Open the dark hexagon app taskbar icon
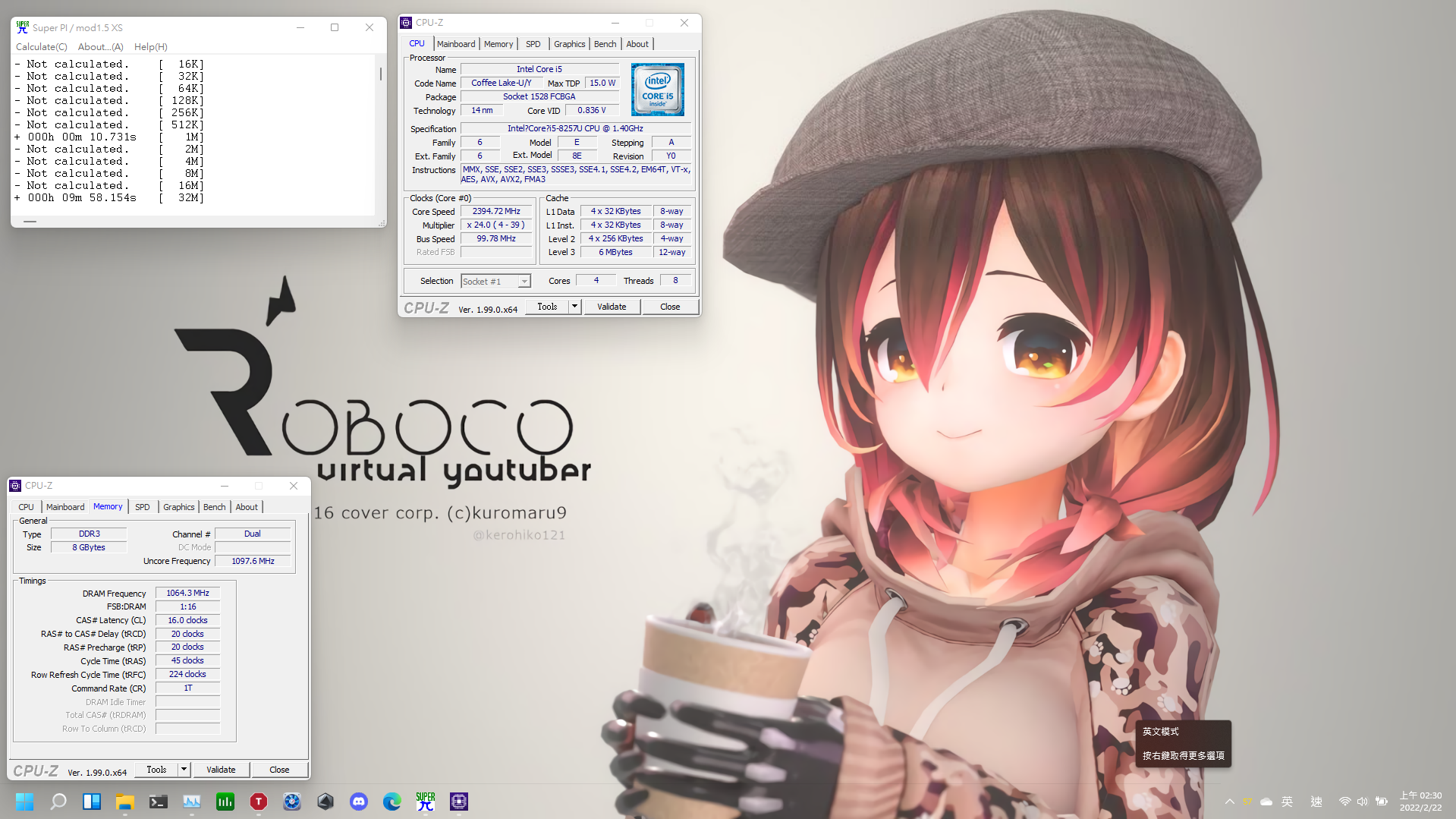The height and width of the screenshot is (819, 1456). tap(325, 802)
